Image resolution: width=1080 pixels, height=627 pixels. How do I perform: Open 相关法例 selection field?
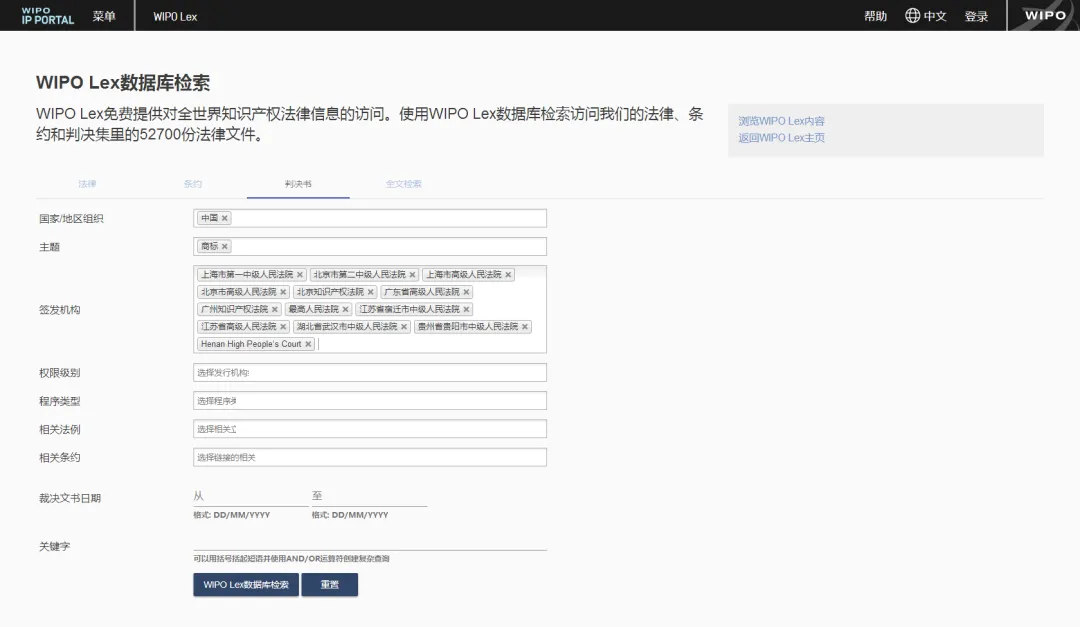tap(370, 429)
